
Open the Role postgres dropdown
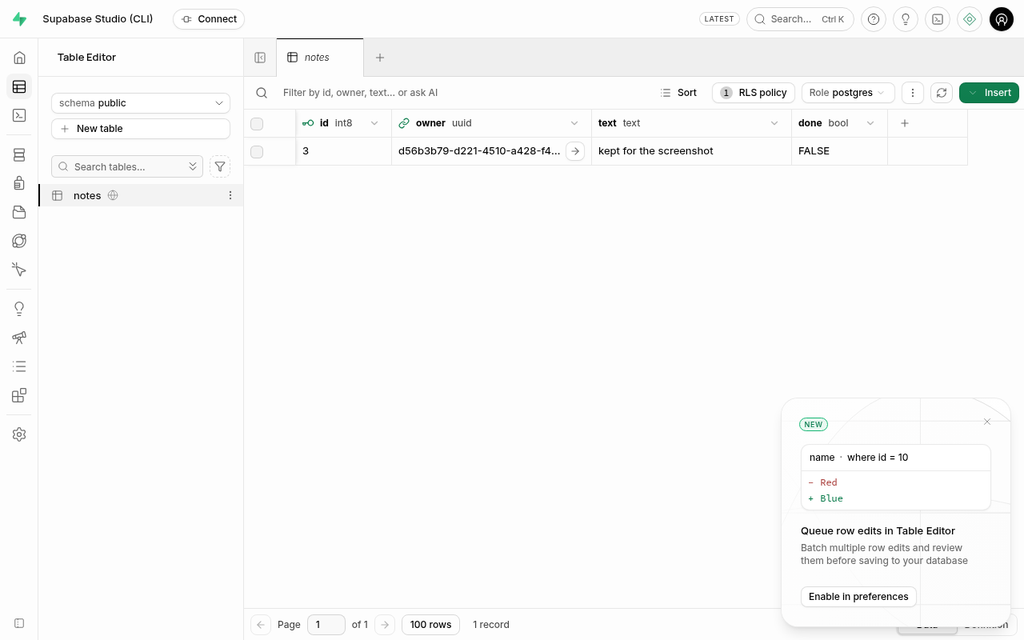(x=848, y=93)
